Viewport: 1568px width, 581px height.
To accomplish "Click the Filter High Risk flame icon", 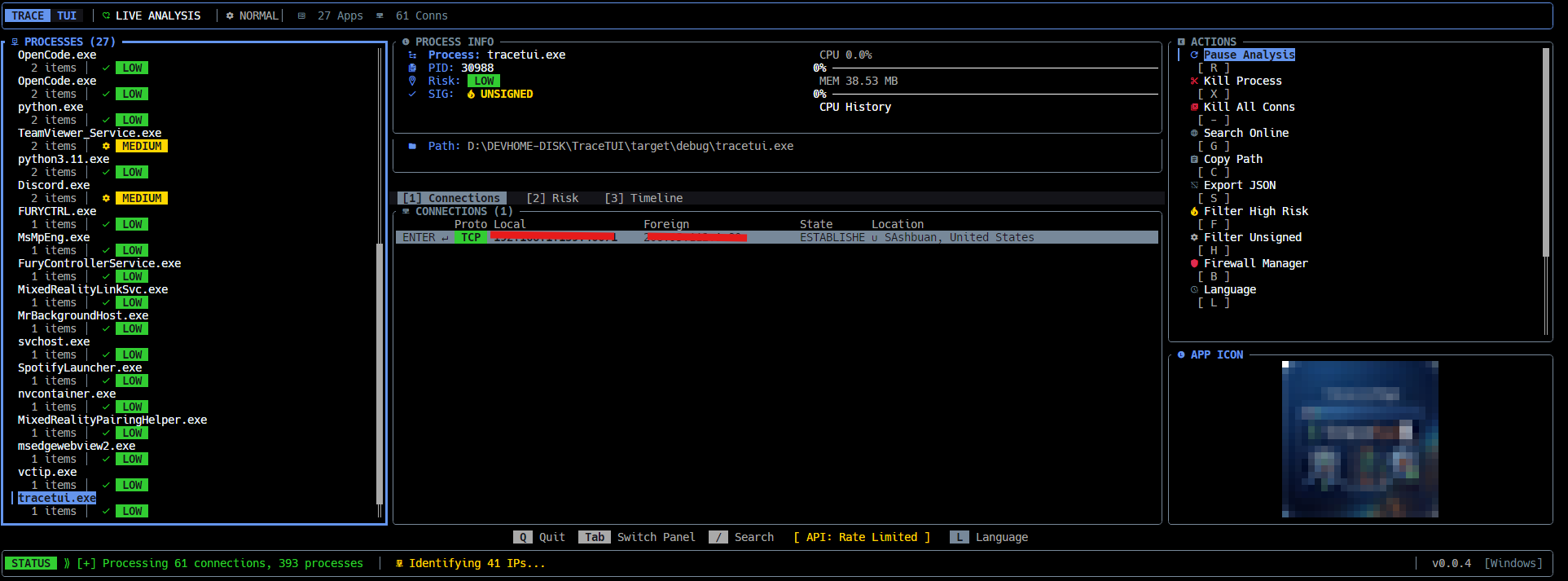I will click(1194, 212).
